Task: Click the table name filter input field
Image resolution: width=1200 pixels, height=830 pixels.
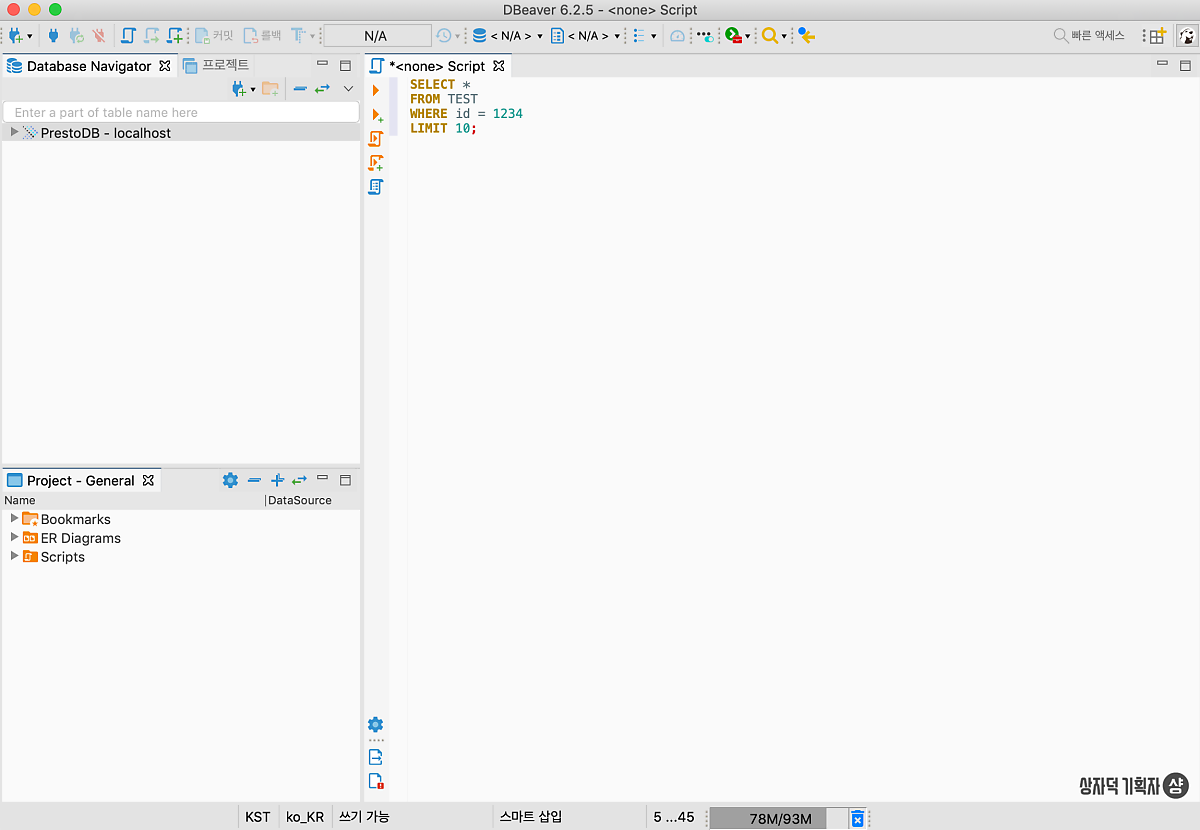Action: pos(180,113)
